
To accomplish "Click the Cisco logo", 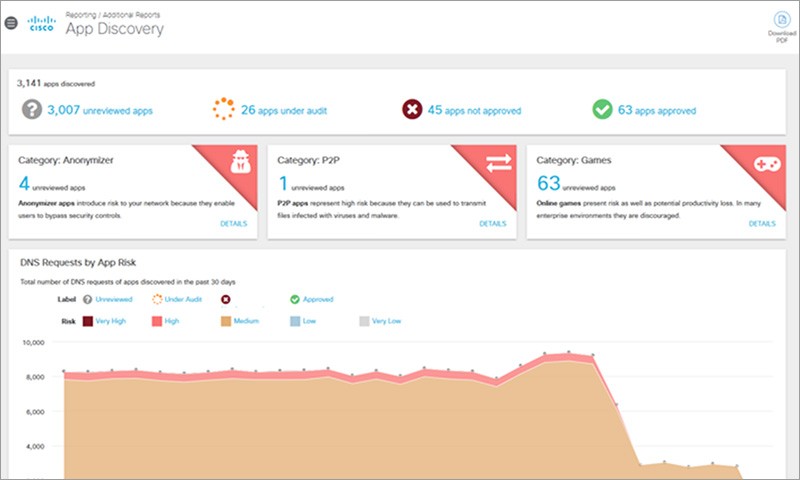I will pos(41,24).
